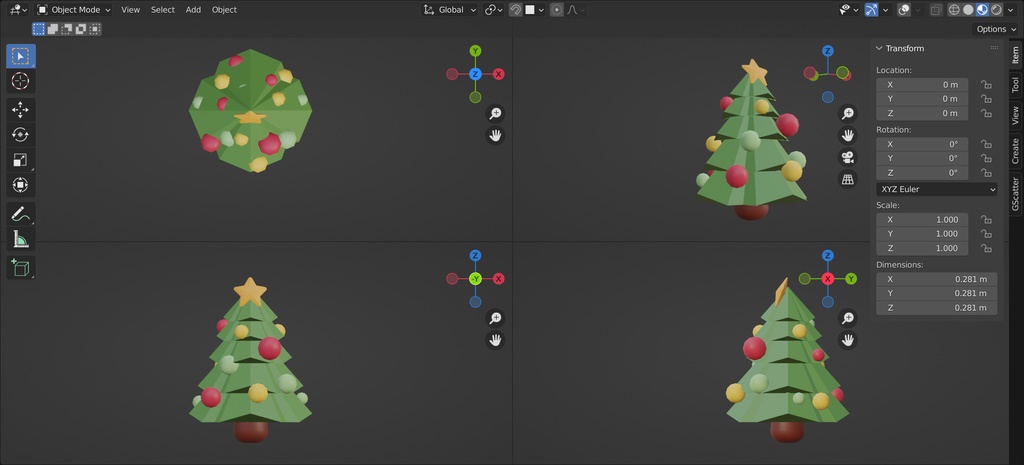Screen dimensions: 1024x465
Task: Open the Add menu
Action: 193,10
